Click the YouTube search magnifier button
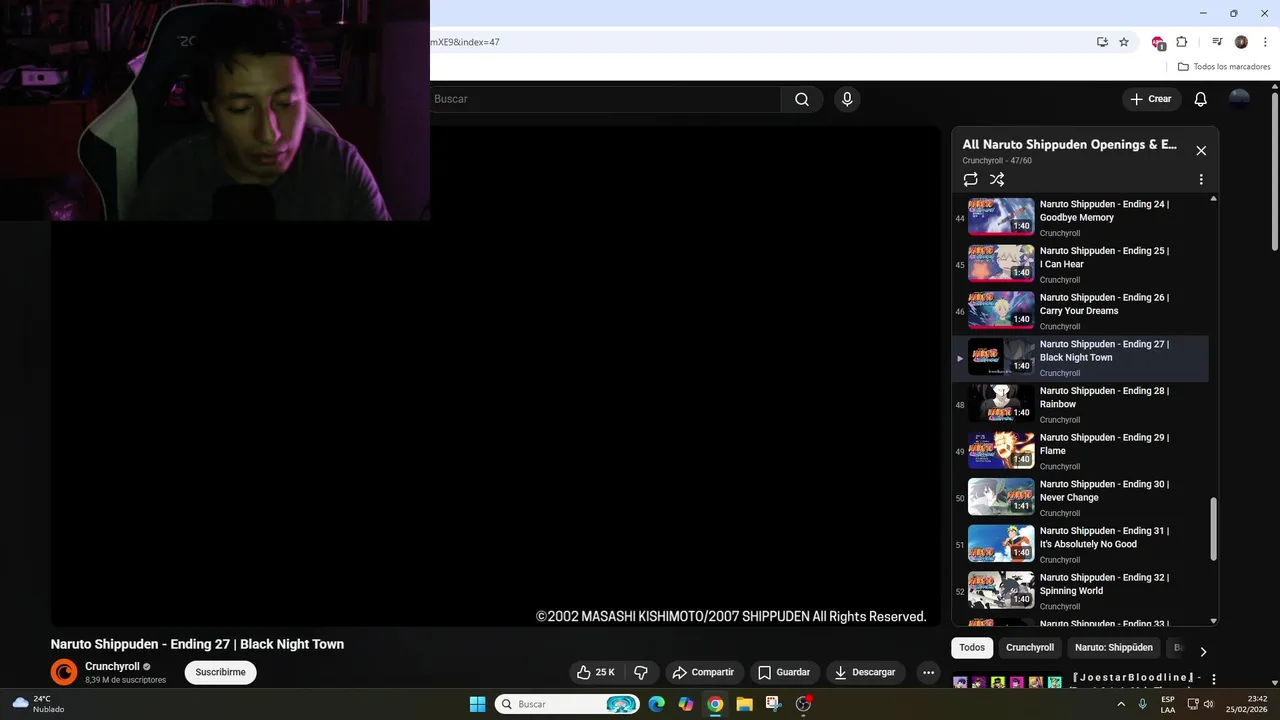 pos(802,99)
